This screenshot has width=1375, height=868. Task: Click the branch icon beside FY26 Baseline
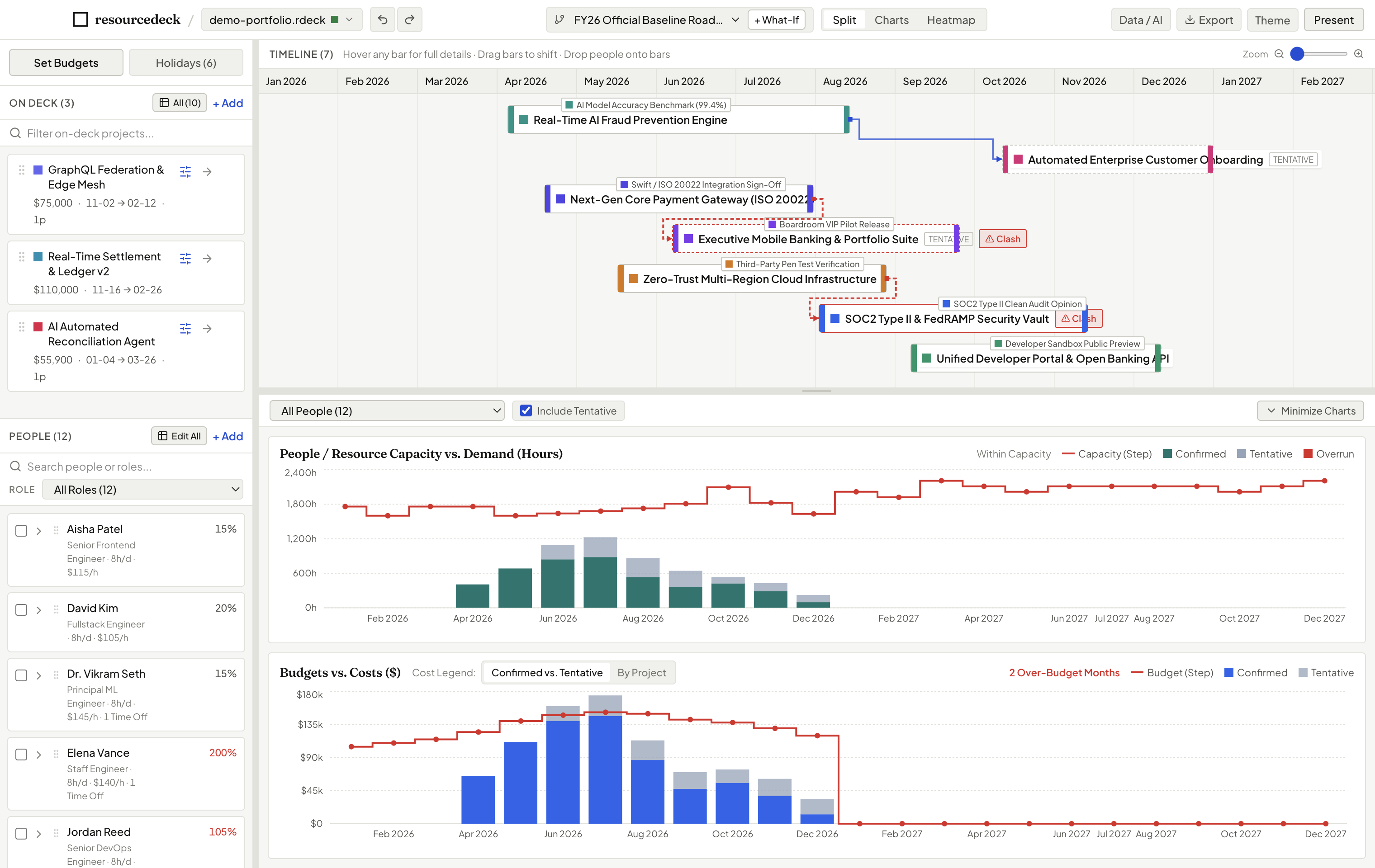click(559, 20)
